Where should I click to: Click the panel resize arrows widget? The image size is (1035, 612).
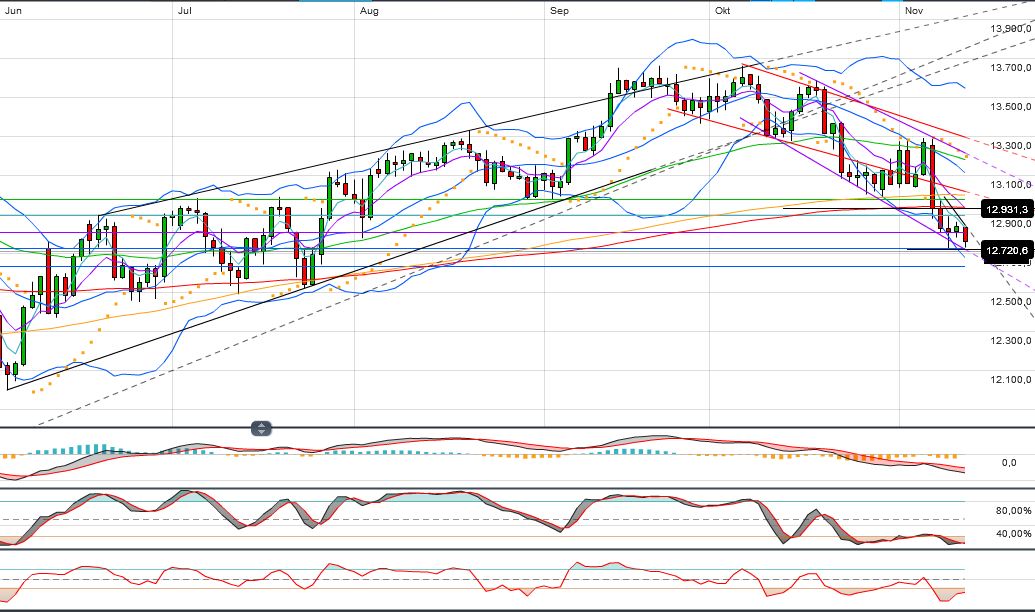[x=259, y=427]
